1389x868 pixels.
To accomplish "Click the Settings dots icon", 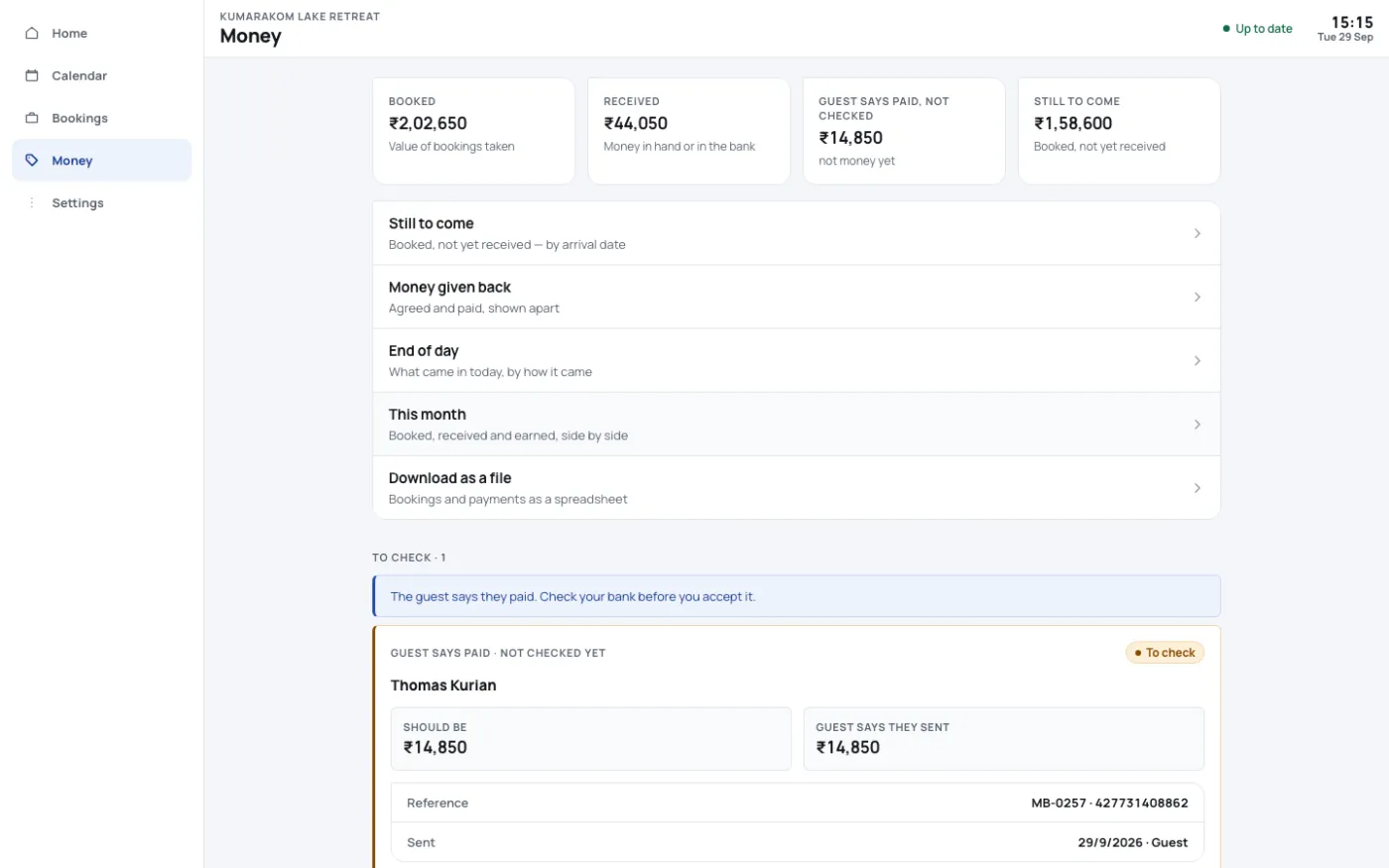I will click(32, 202).
